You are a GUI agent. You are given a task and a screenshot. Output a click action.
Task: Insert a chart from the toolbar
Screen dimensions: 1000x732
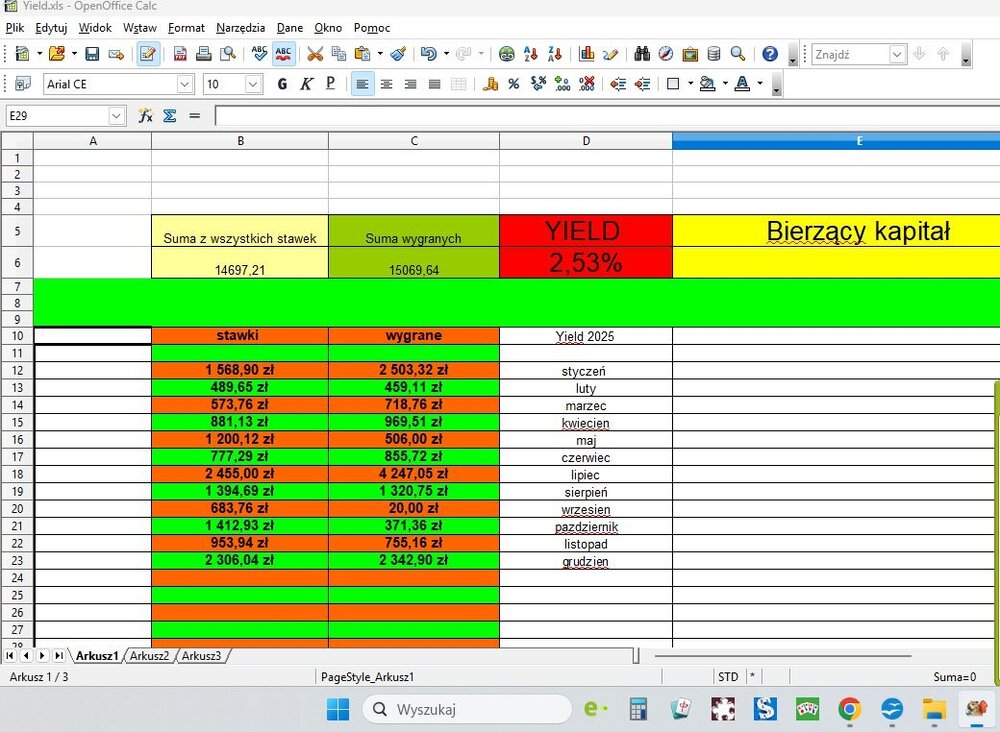[587, 54]
